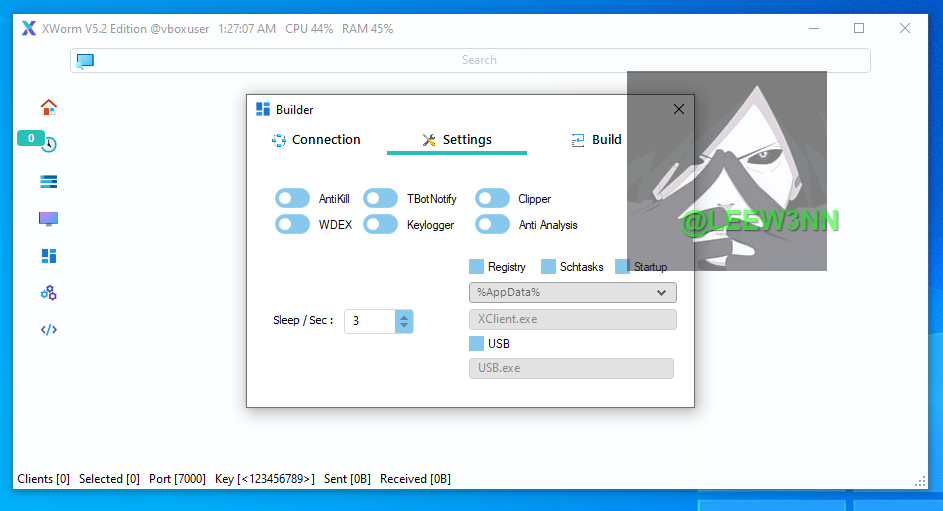This screenshot has height=511, width=943.
Task: Click the code brackets icon in sidebar
Action: tap(48, 330)
